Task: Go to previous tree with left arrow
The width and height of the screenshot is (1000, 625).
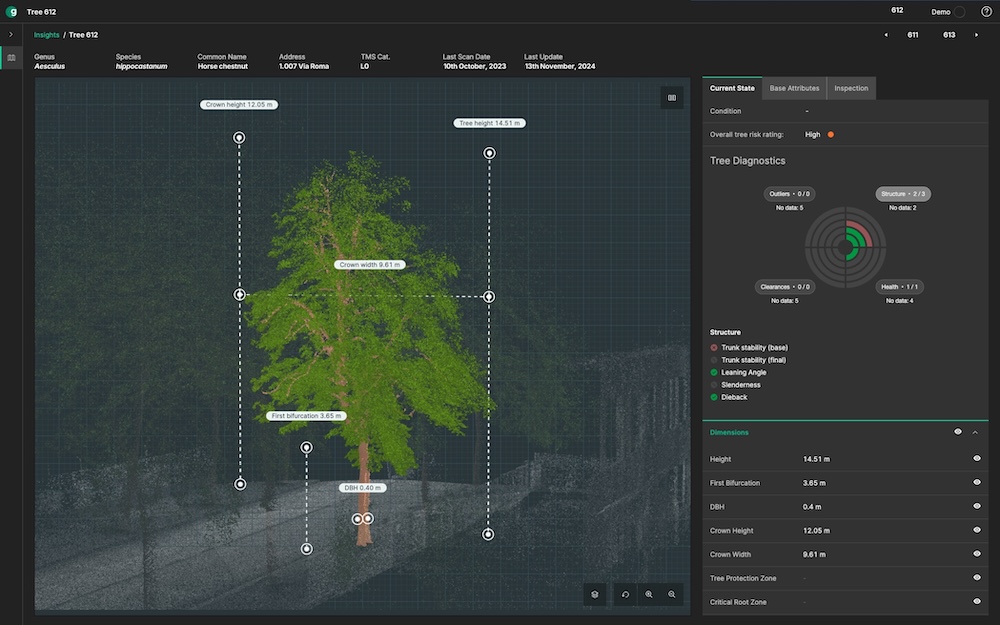Action: click(x=886, y=35)
